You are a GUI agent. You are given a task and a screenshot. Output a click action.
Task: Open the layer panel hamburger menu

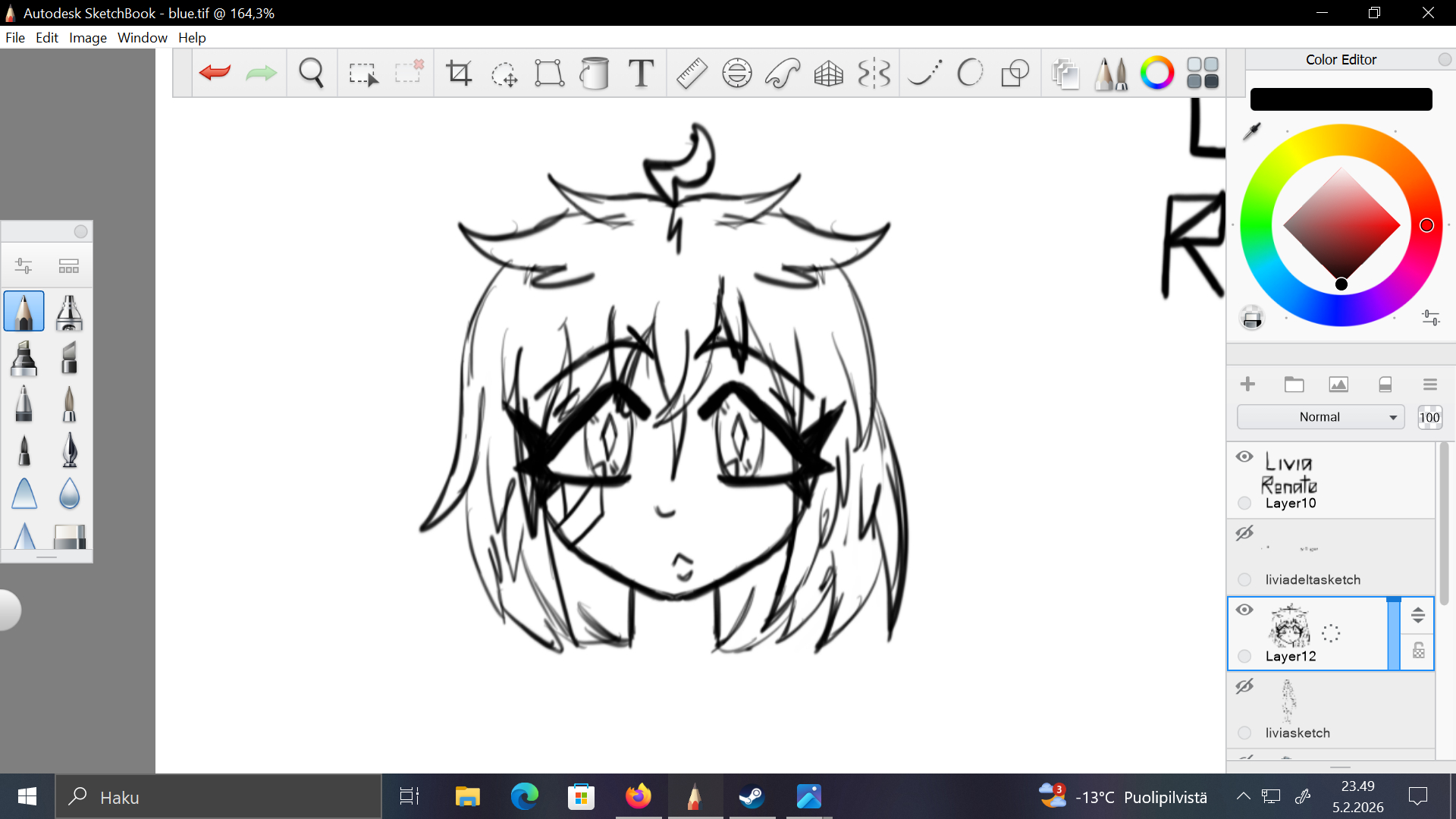click(1430, 384)
